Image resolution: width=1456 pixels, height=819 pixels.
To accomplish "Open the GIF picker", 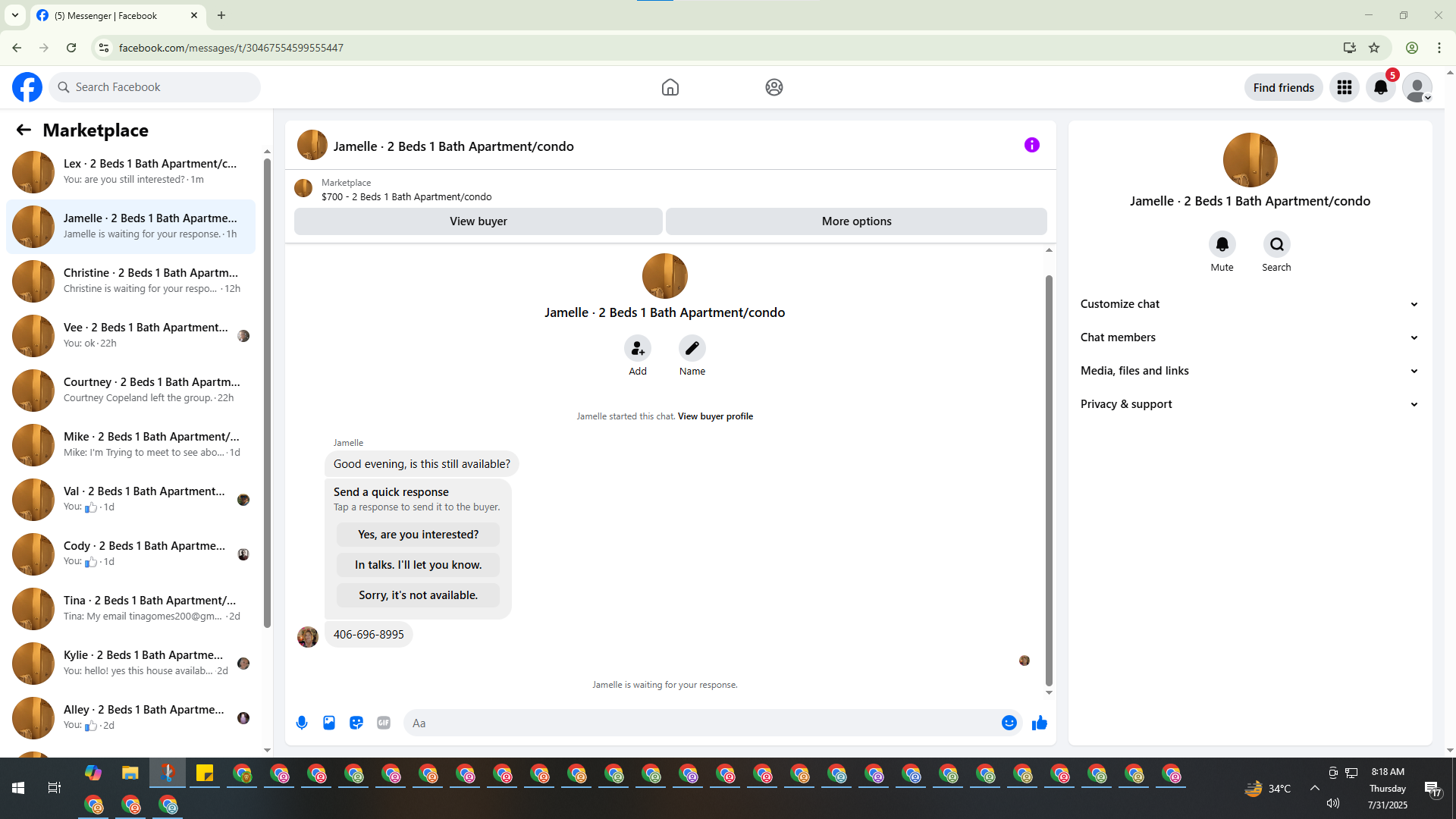I will [384, 723].
